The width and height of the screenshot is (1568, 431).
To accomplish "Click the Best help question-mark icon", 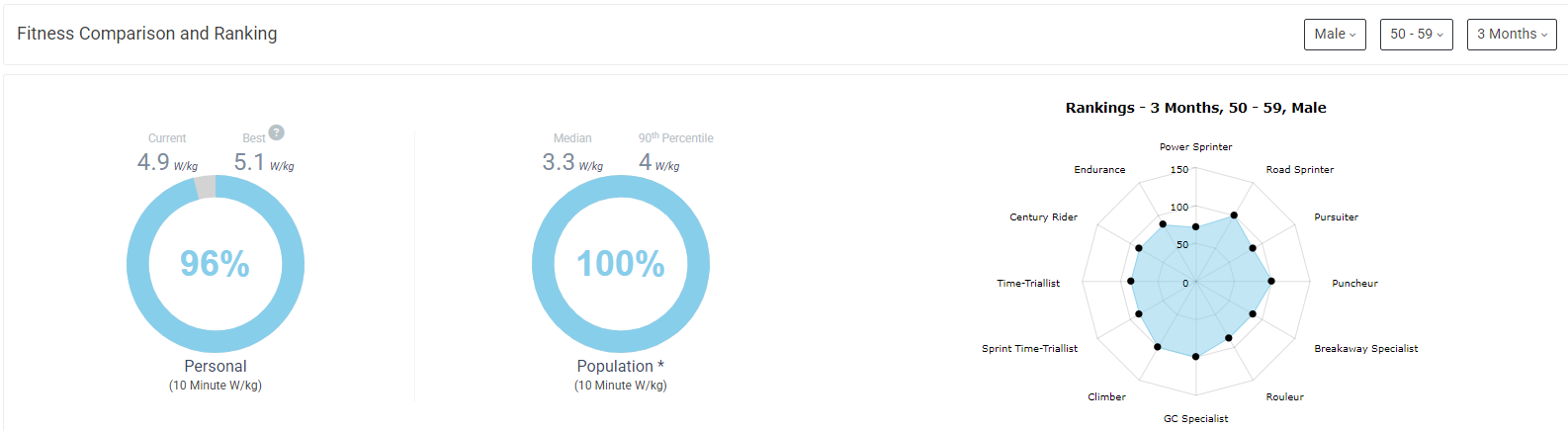I will 277,132.
